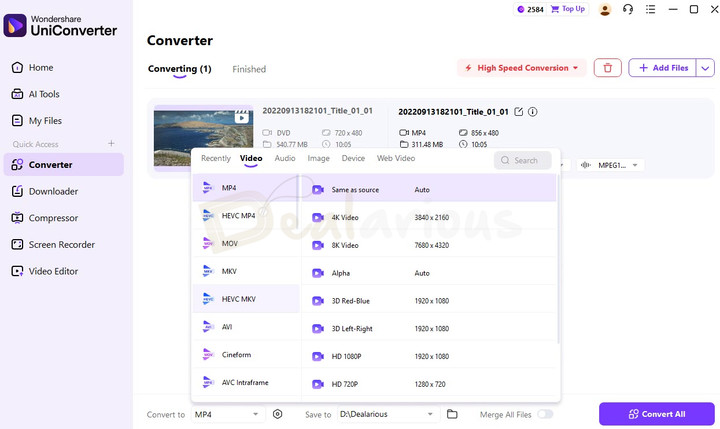Select MKV format
Image resolution: width=720 pixels, height=429 pixels.
coord(246,271)
